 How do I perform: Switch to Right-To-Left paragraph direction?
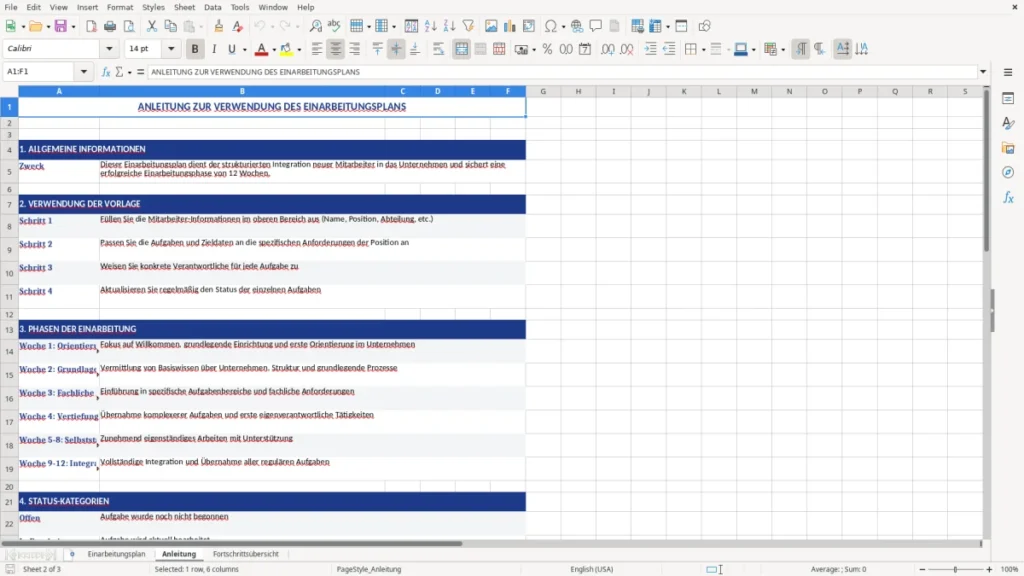[x=819, y=49]
